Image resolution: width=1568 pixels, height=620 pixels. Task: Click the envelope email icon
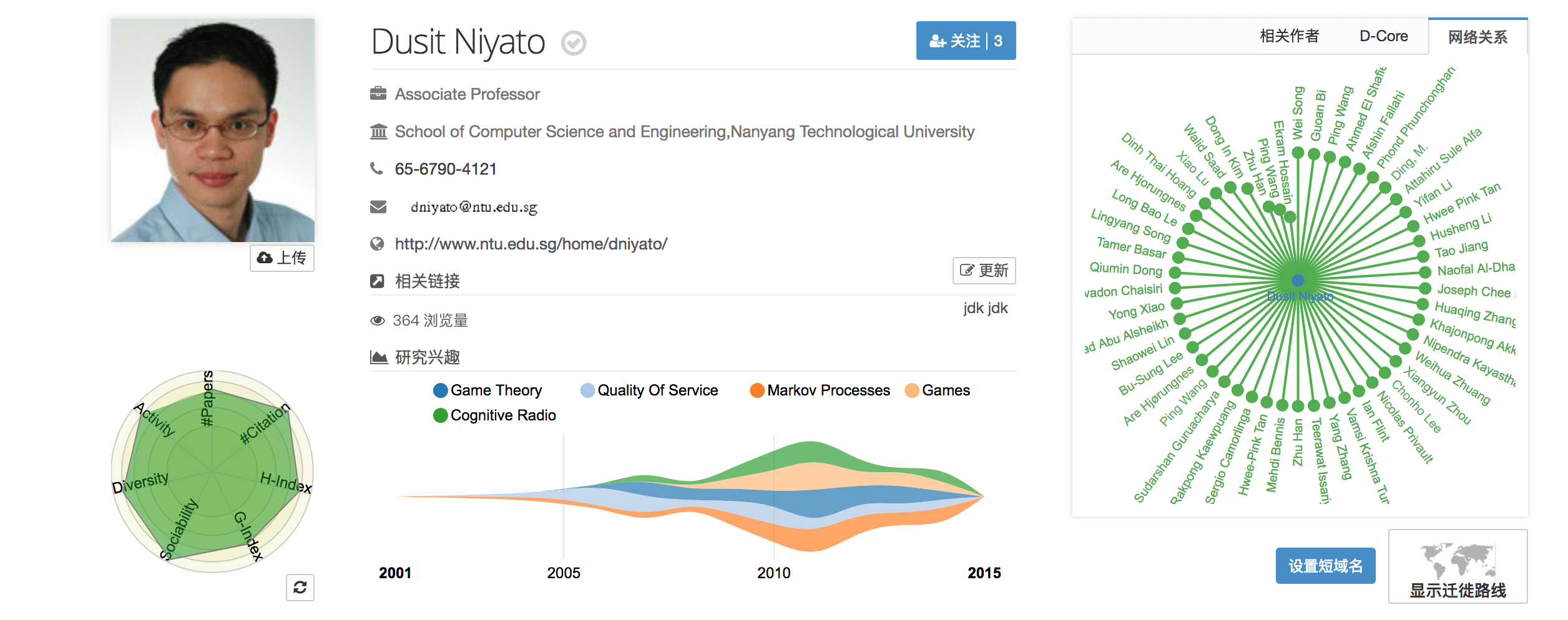pos(378,206)
